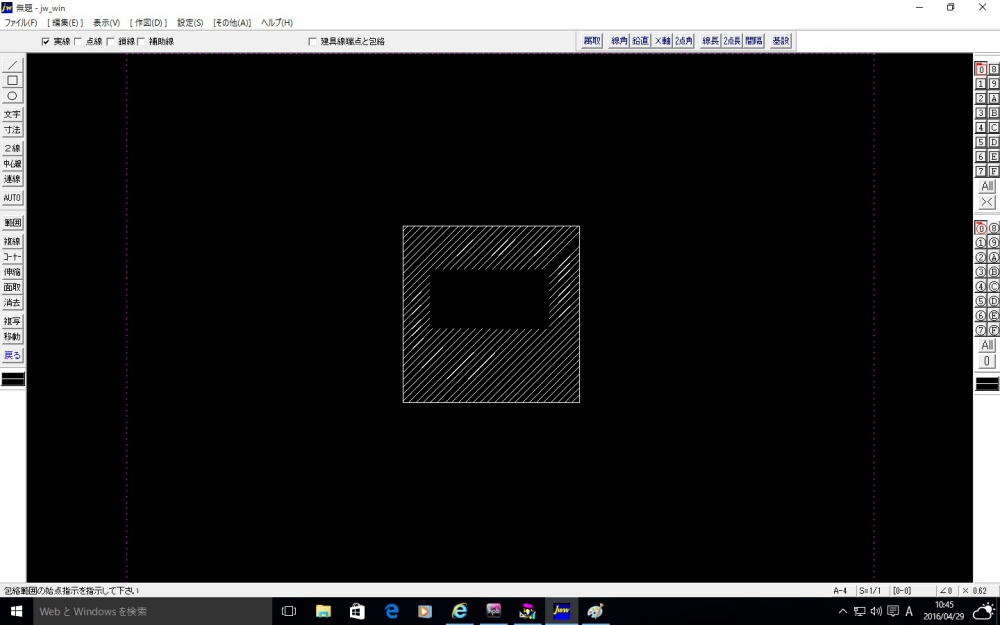The image size is (1000, 625).
Task: Click the 2点長 two-point length button
Action: 732,41
